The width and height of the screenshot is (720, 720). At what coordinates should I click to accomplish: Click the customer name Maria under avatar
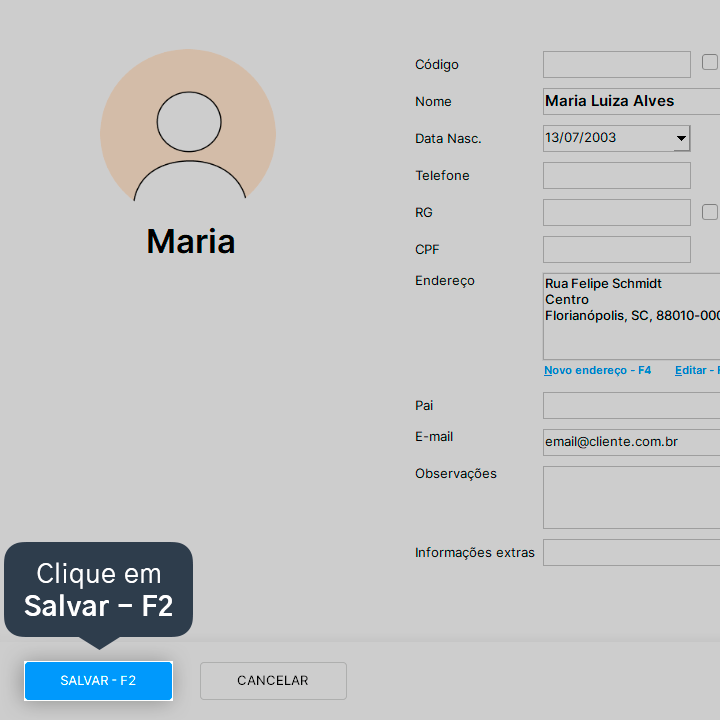[191, 241]
